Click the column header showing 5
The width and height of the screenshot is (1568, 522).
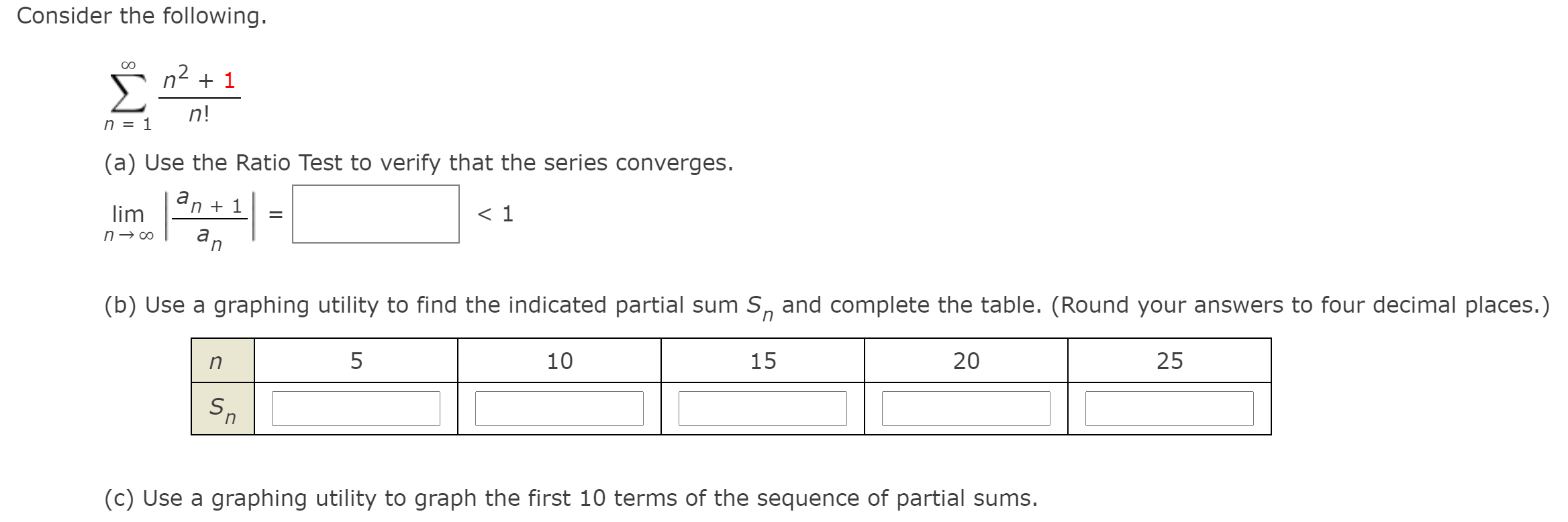(x=356, y=361)
